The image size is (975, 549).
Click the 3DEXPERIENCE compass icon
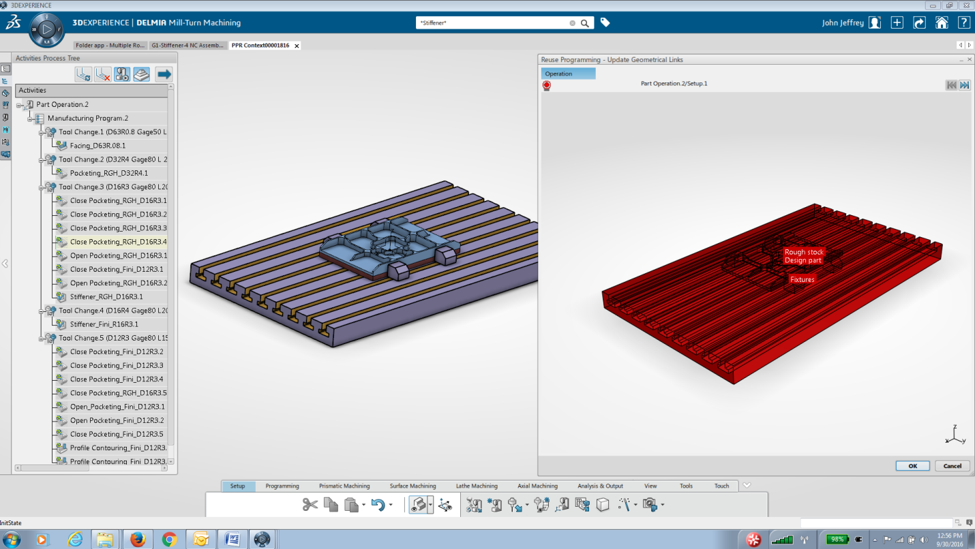point(46,30)
